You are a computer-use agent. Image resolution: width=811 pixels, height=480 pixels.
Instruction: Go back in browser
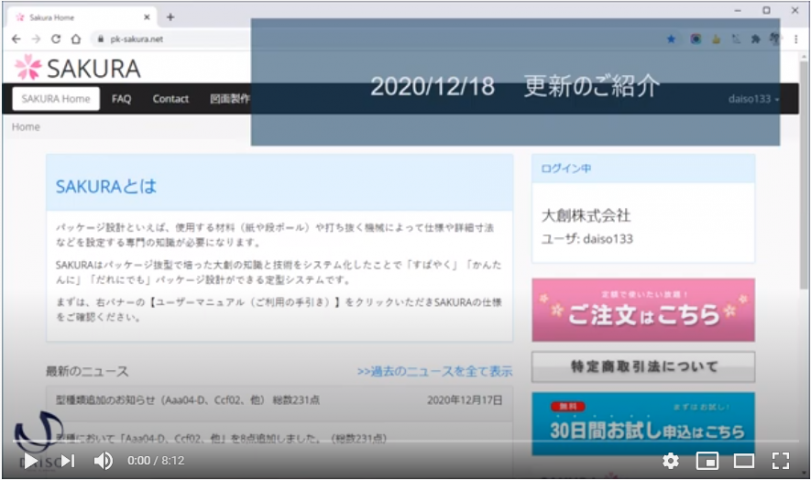click(x=16, y=39)
